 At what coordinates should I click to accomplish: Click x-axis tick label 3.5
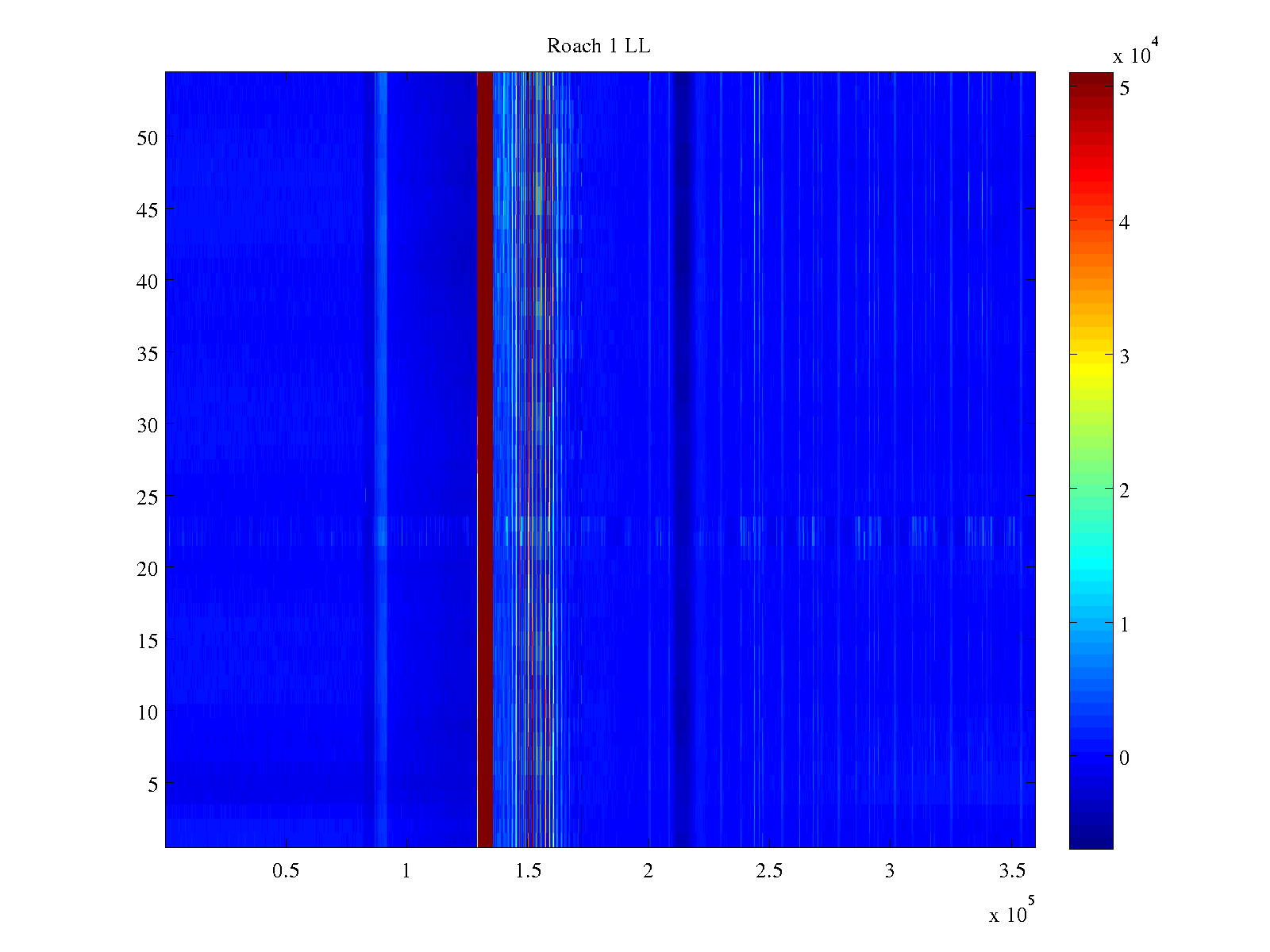1011,871
